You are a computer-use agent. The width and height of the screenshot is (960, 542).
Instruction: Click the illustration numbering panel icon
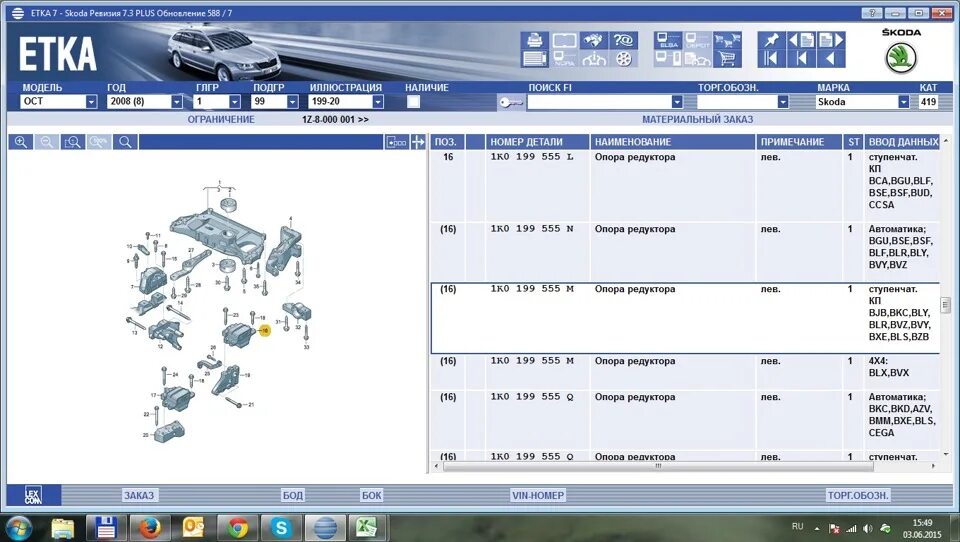(396, 142)
